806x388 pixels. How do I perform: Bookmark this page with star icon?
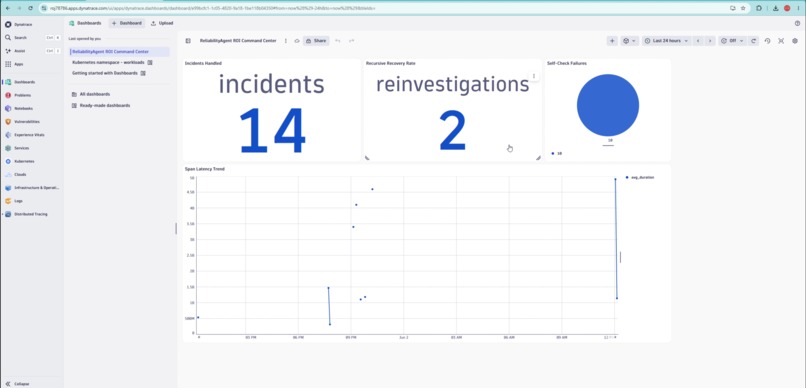pyautogui.click(x=743, y=8)
